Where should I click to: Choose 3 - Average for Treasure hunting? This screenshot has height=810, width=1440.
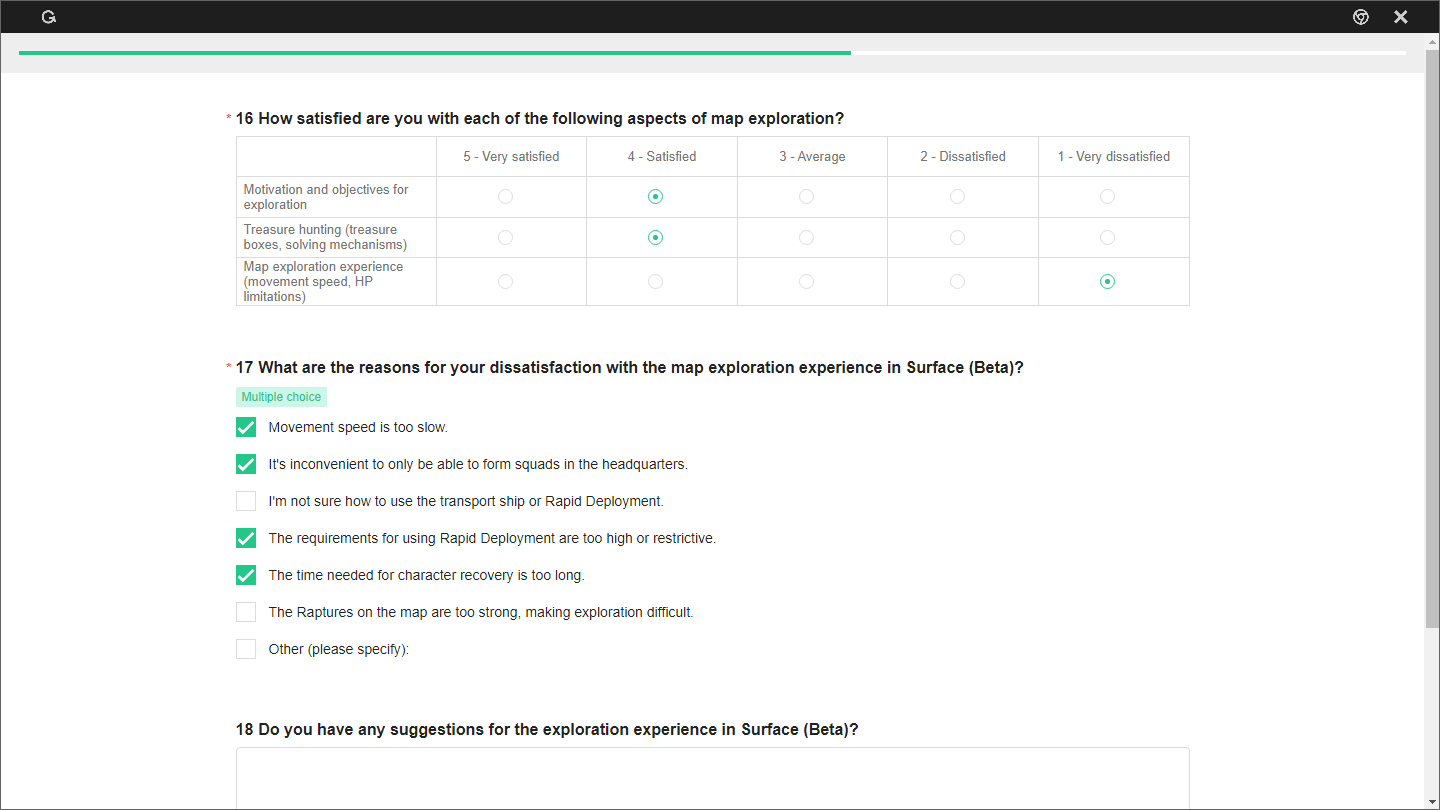coord(806,238)
